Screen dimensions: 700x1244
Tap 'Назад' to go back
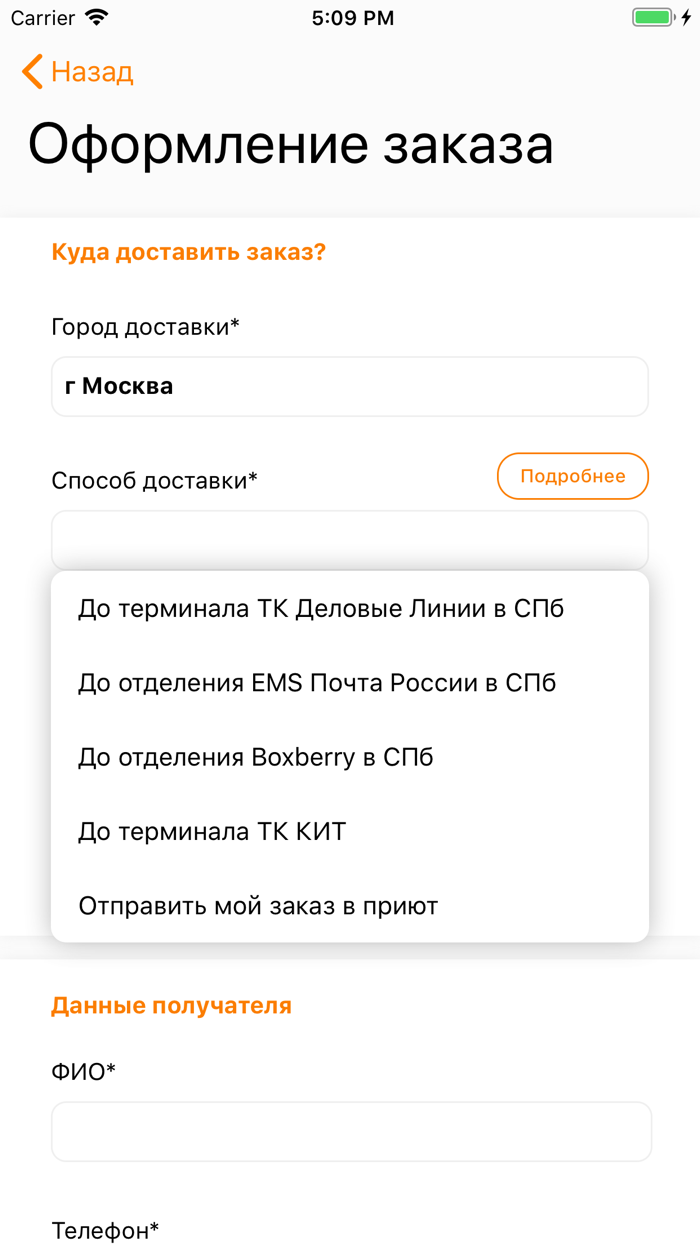point(91,71)
